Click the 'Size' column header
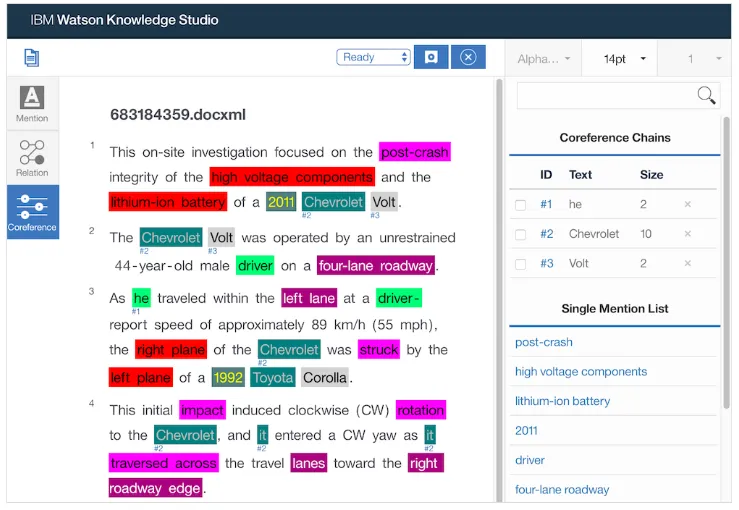Viewport: 739px width, 510px height. coord(651,175)
